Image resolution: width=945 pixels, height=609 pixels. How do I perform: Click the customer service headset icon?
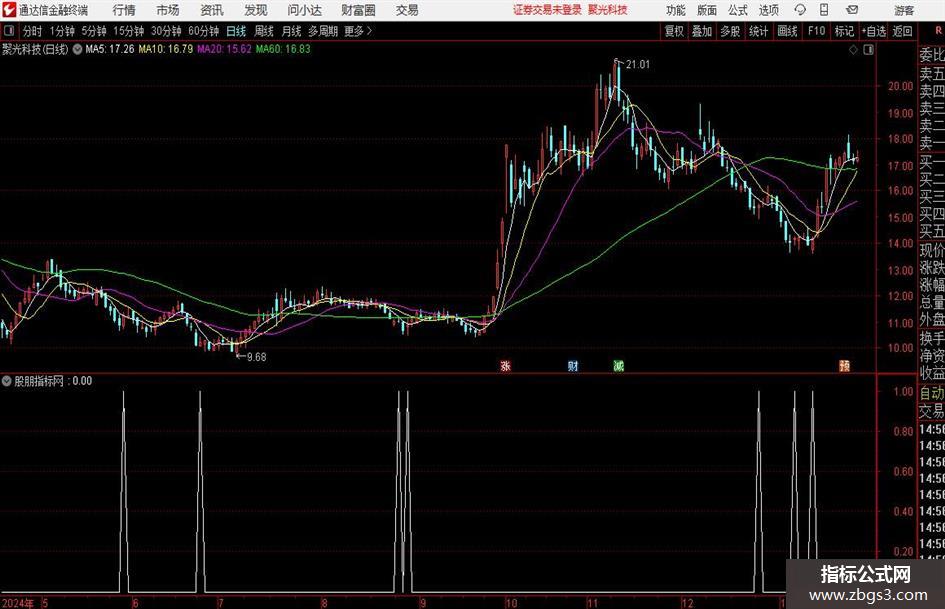(800, 10)
